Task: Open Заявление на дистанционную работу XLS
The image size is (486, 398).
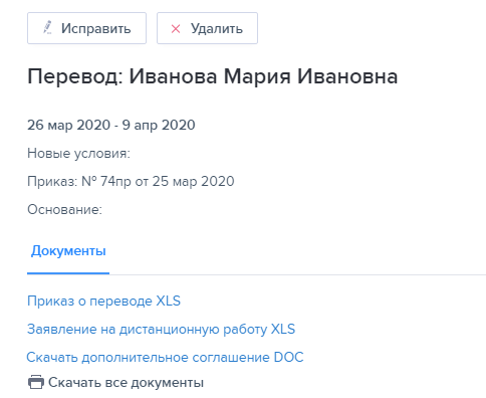Action: [x=161, y=329]
